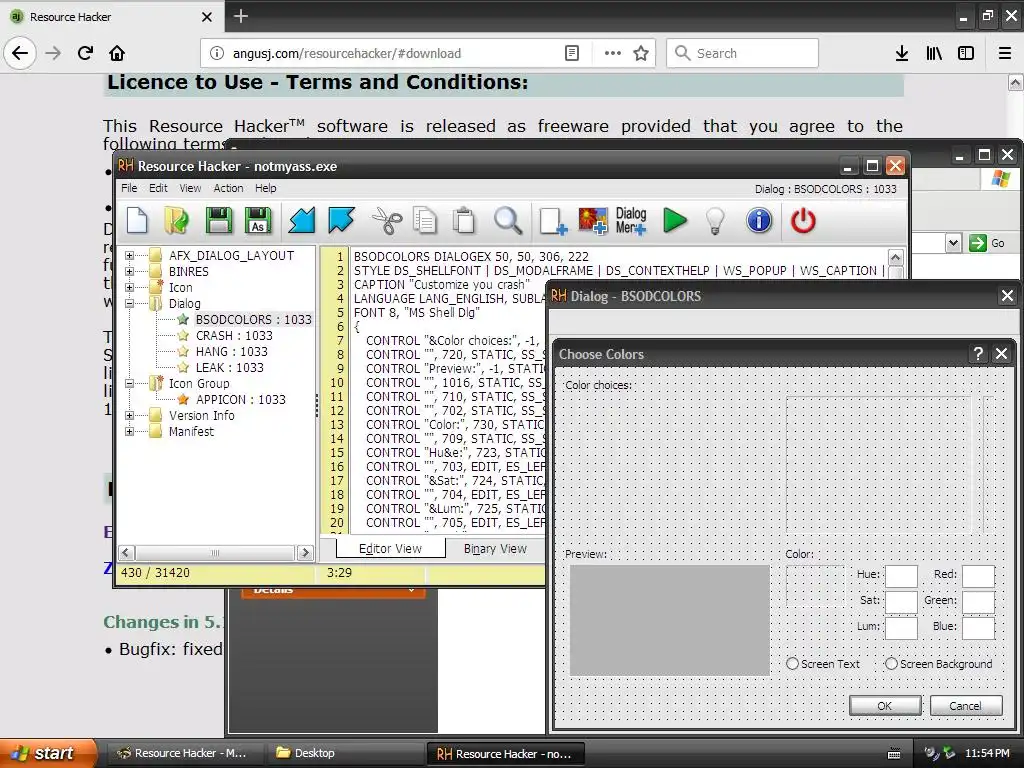Image resolution: width=1024 pixels, height=768 pixels.
Task: Click the Add image resource icon
Action: [x=593, y=221]
